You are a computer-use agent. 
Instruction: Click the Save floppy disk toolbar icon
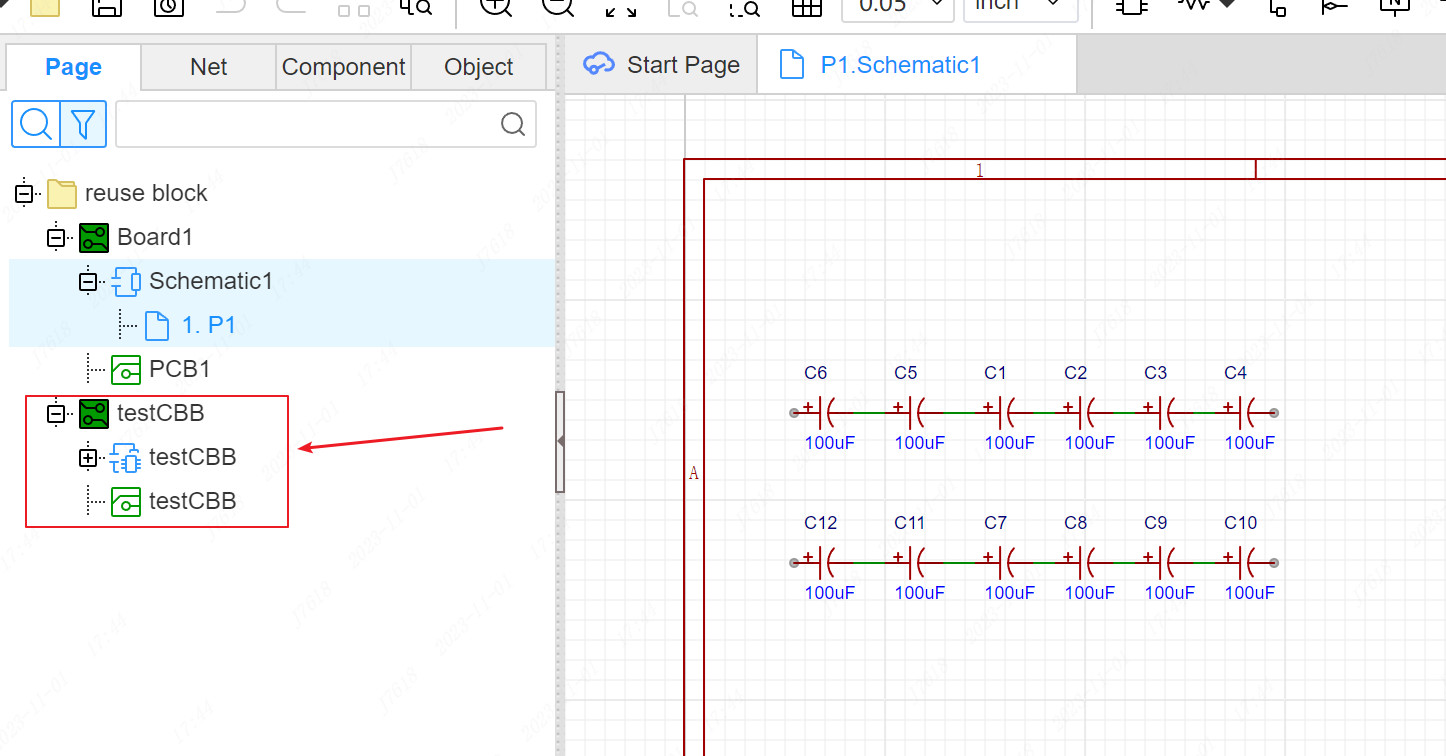[107, 6]
